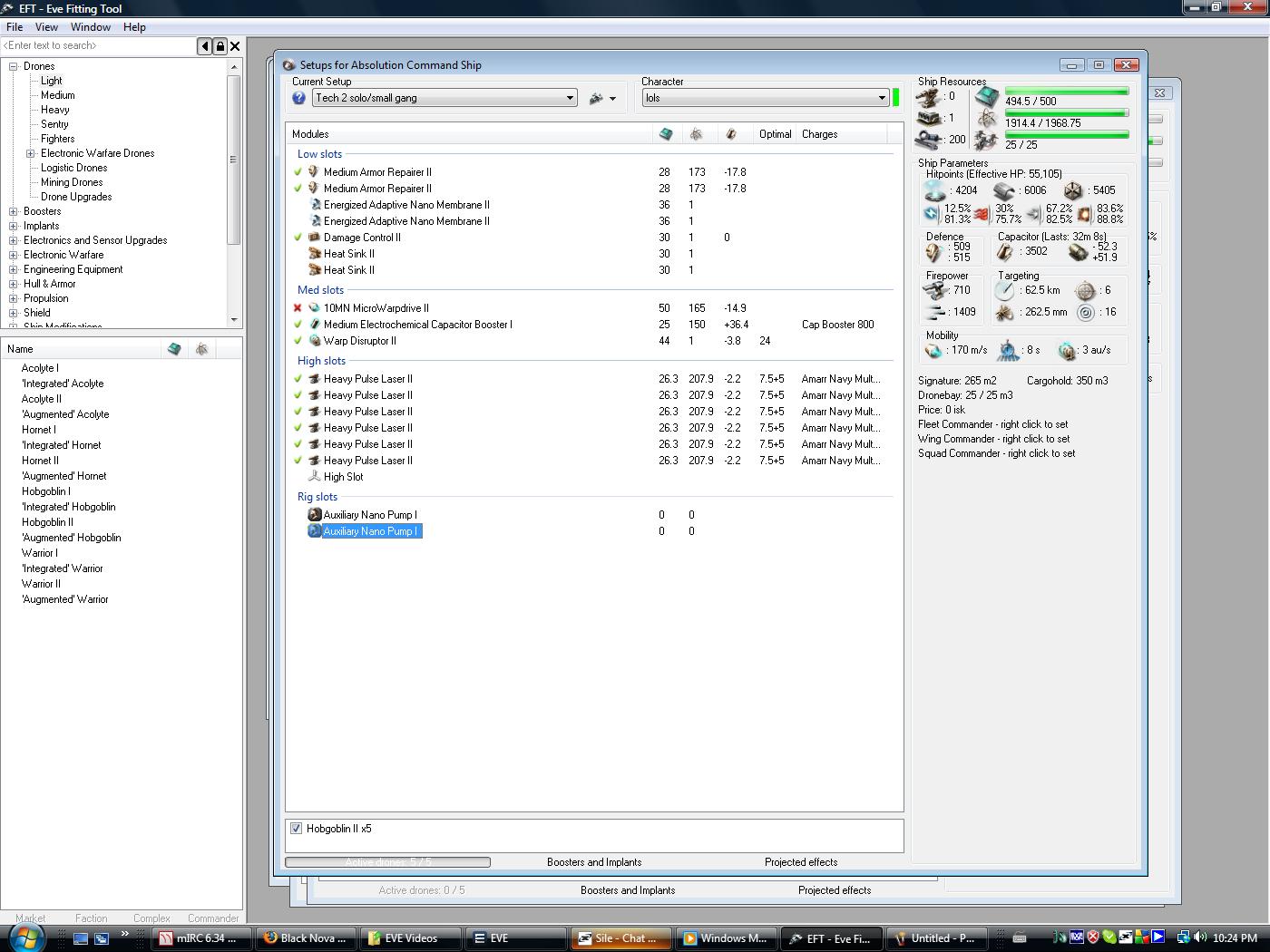1270x952 pixels.
Task: Click the blue help icon next to Current Setup
Action: click(x=298, y=98)
